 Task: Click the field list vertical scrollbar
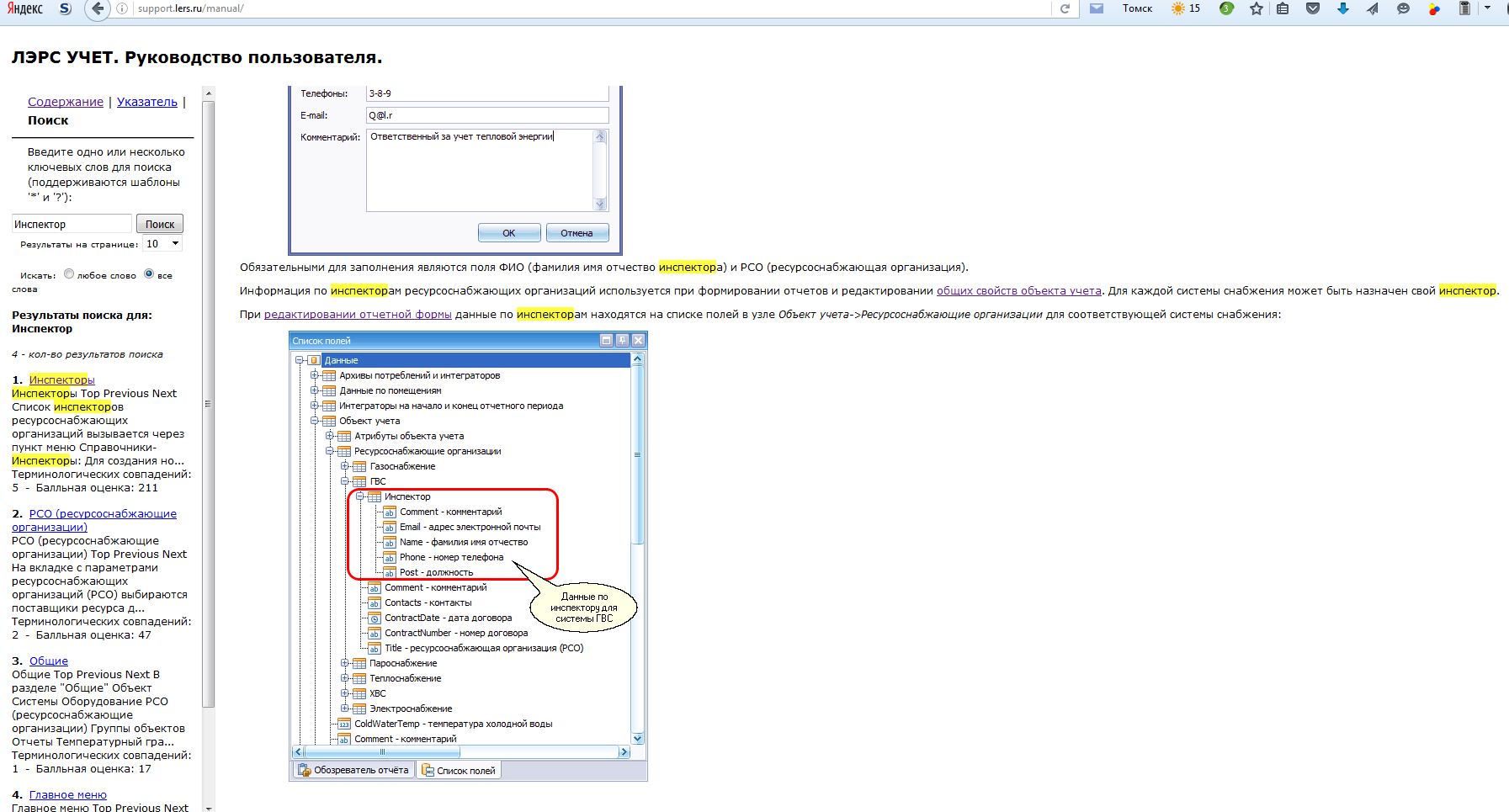pyautogui.click(x=637, y=454)
